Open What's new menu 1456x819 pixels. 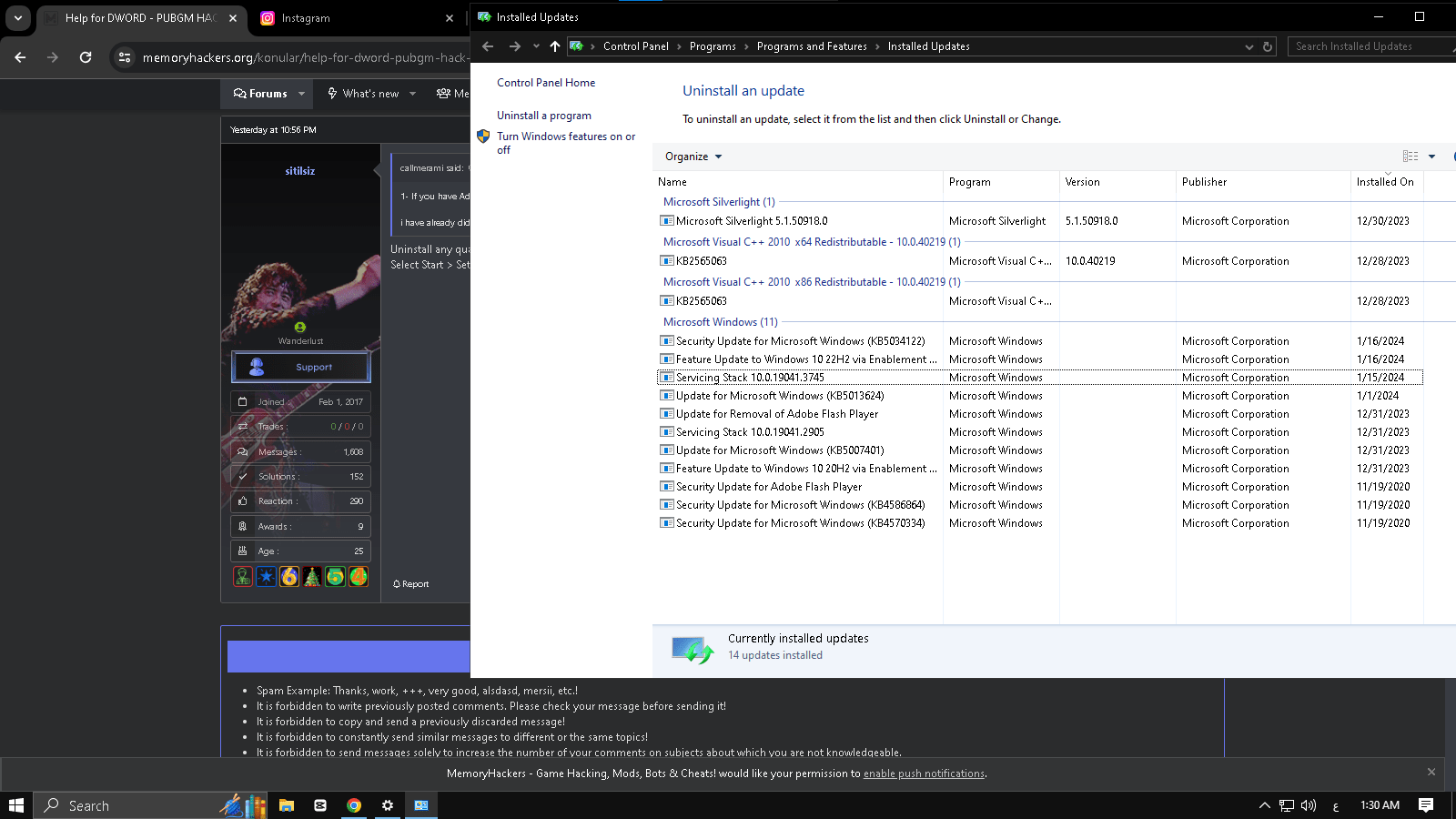[x=370, y=94]
